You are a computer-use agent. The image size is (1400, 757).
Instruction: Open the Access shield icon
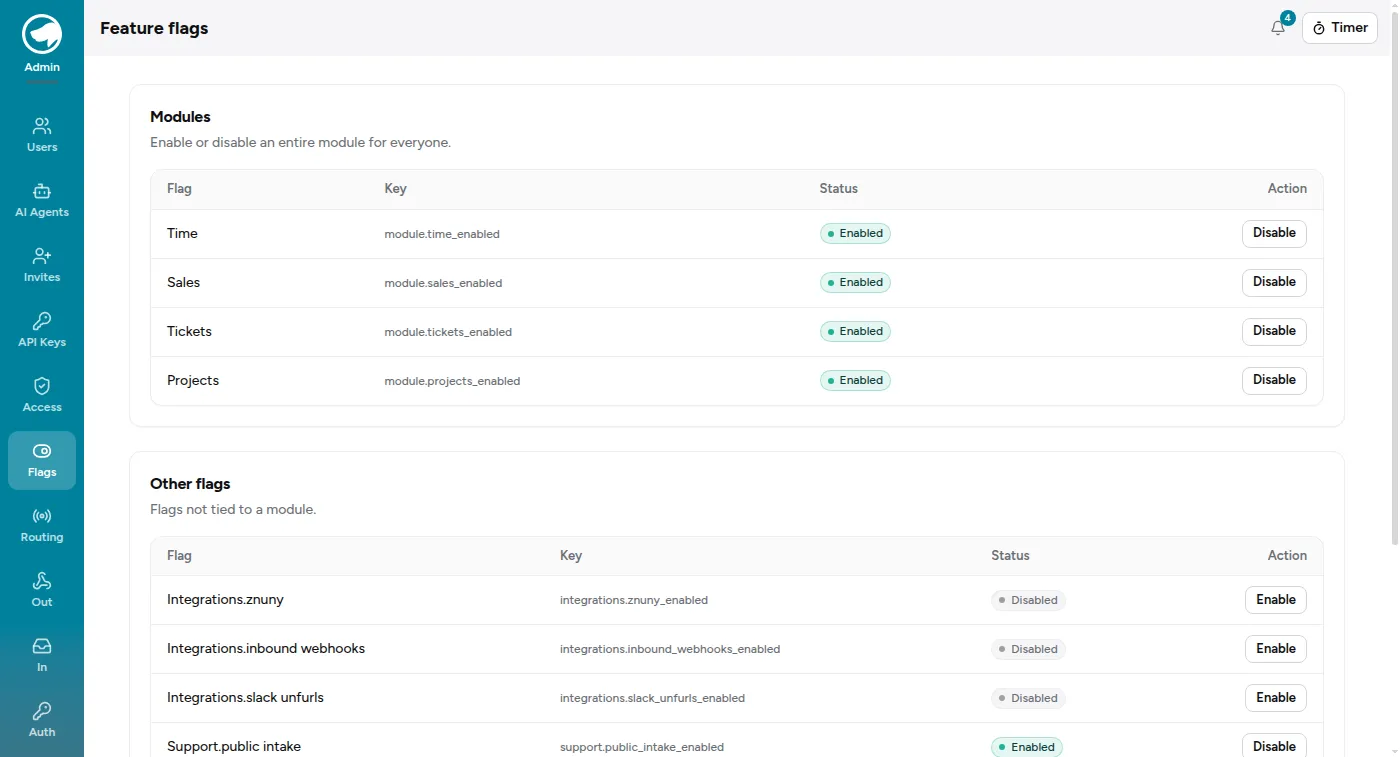point(42,386)
